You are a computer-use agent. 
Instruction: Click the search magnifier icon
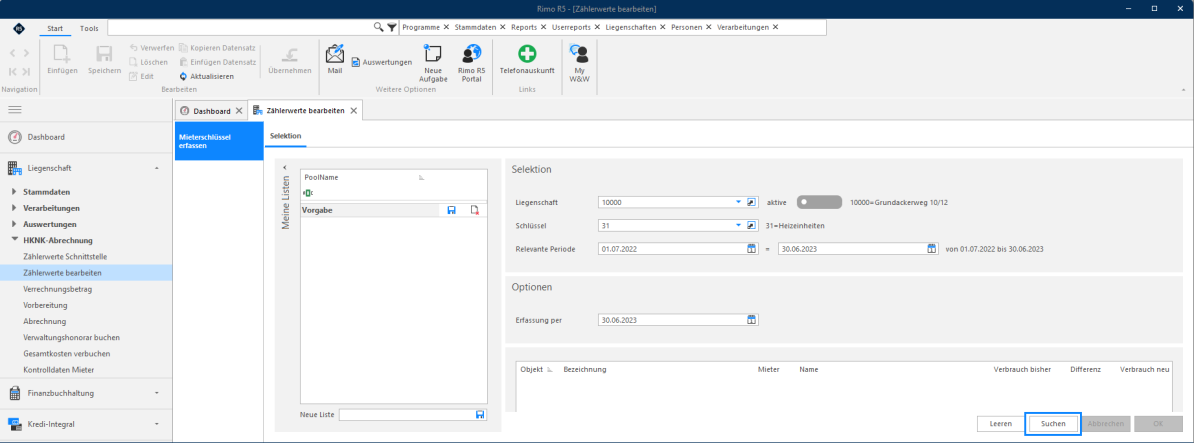378,27
